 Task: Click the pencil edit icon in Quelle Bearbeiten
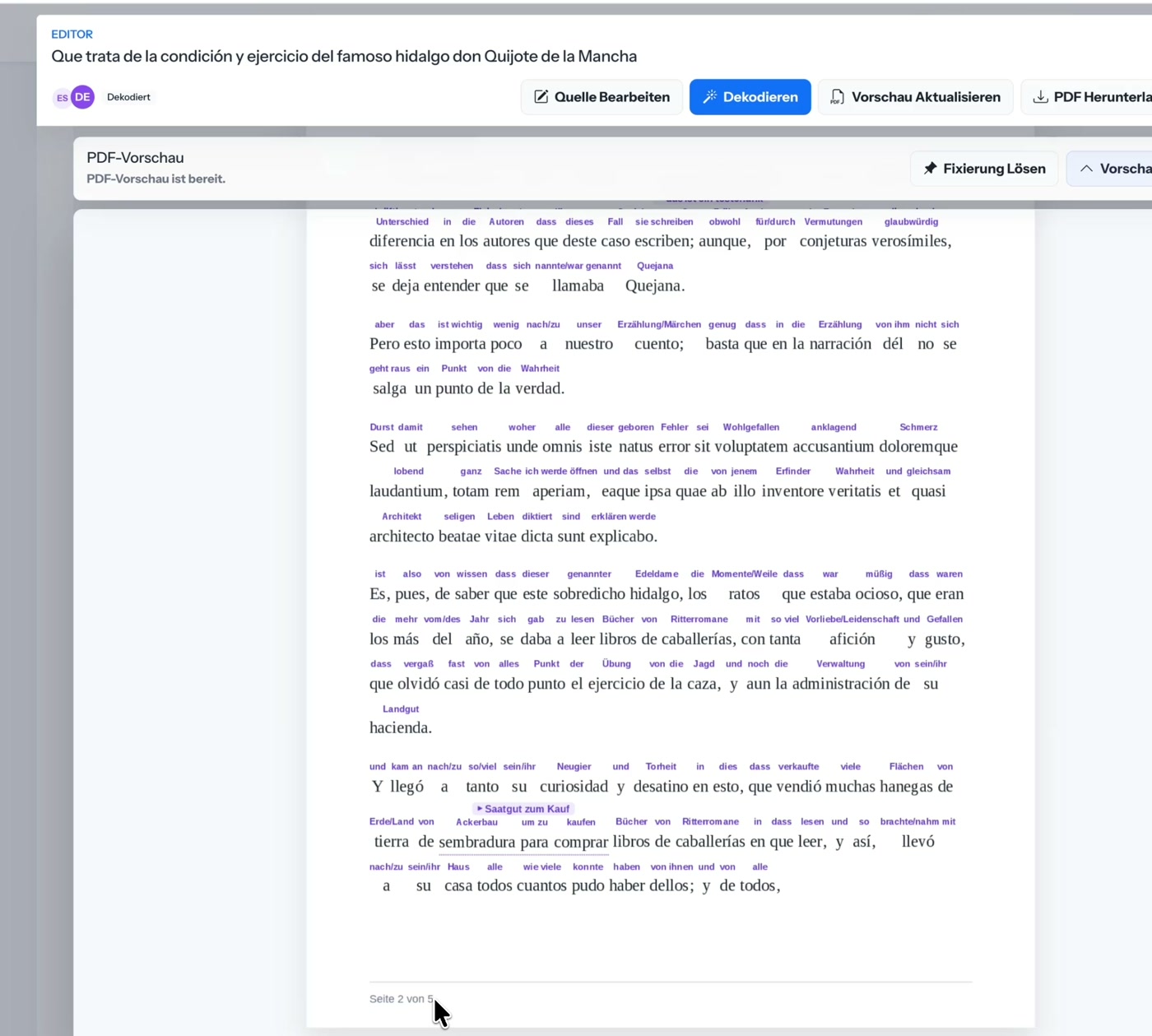point(541,97)
